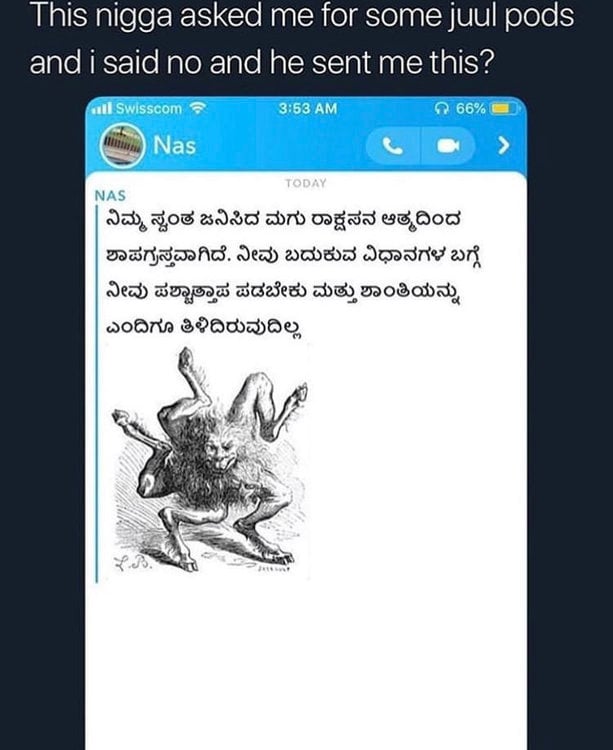Tap the 3:53 AM clock
The width and height of the screenshot is (613, 750).
point(307,109)
